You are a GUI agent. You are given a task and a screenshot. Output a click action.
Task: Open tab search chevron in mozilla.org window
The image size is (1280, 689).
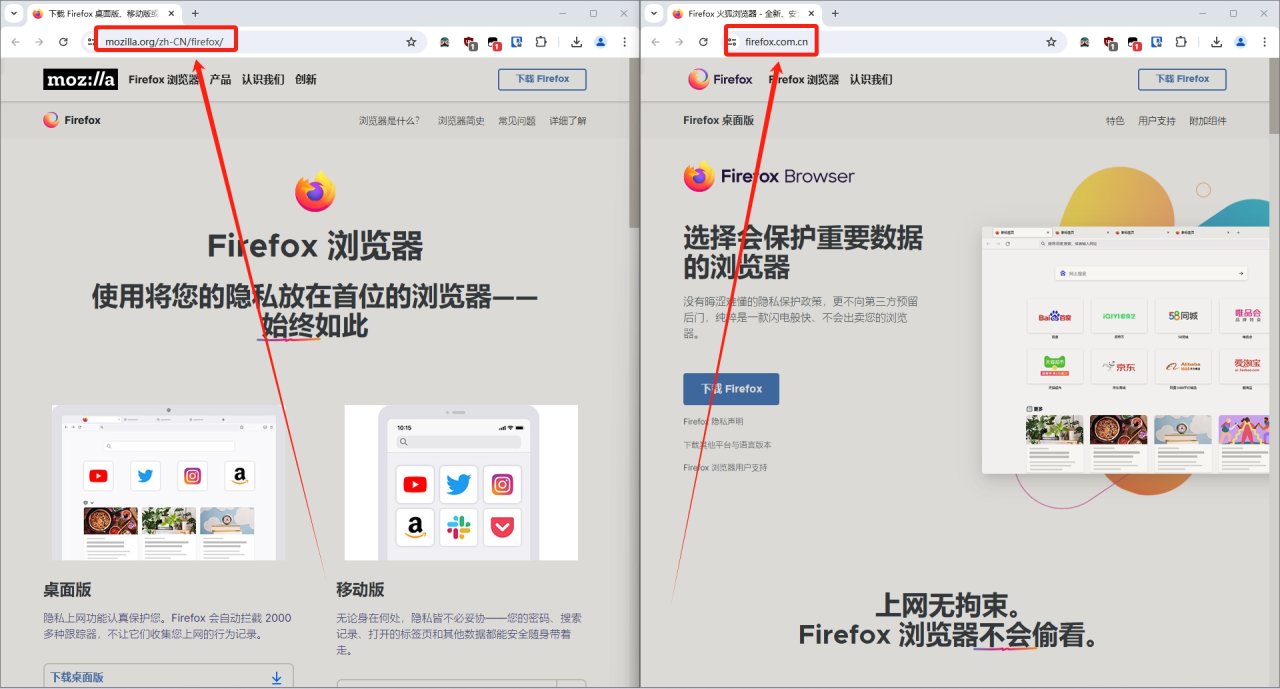pos(14,13)
